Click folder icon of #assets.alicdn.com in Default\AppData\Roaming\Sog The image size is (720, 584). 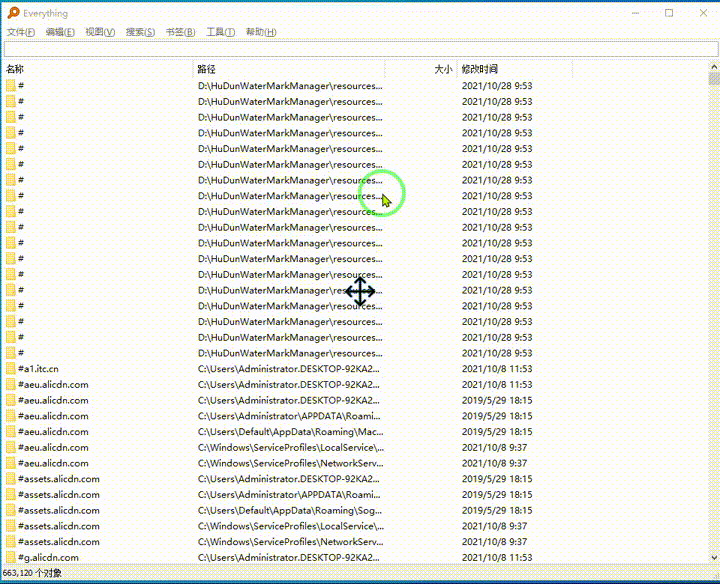click(x=11, y=510)
